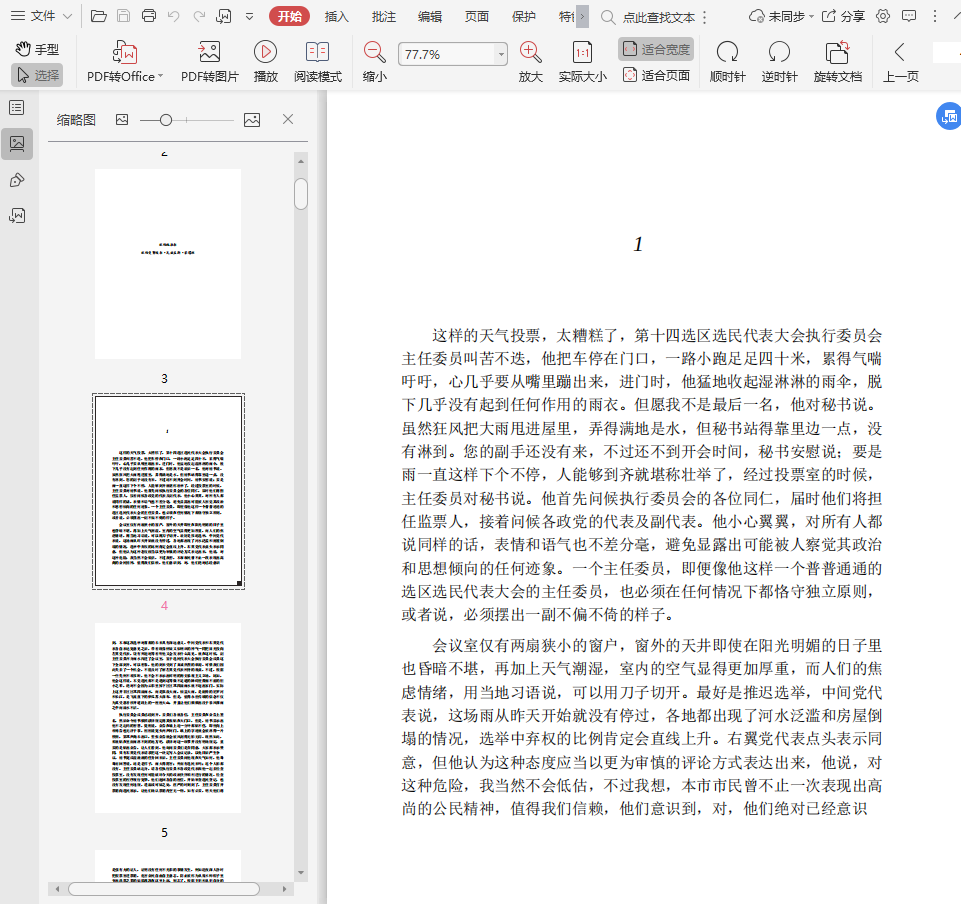Click thumbnail panel scroll down arrow
This screenshot has width=961, height=904.
301,873
